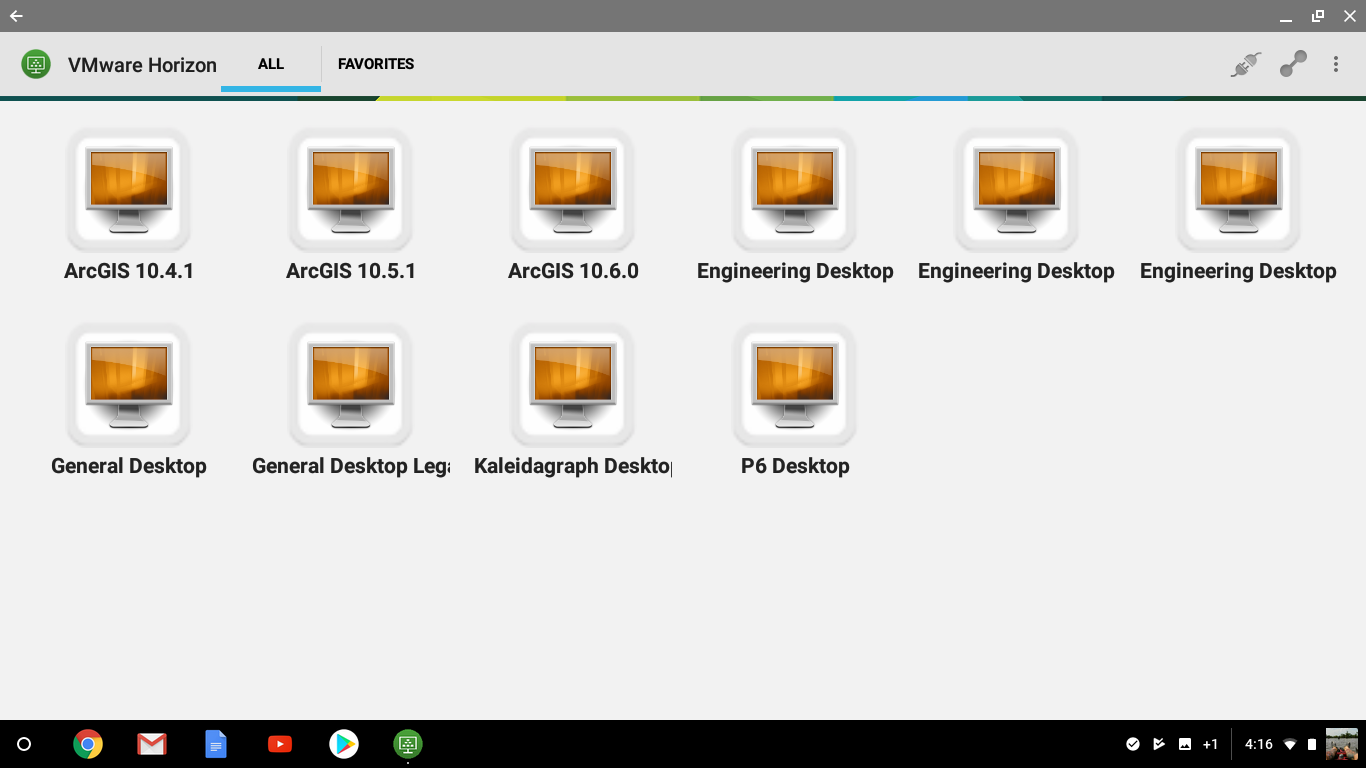Image resolution: width=1366 pixels, height=768 pixels.
Task: Open Google Chrome from the shelf
Action: point(88,744)
